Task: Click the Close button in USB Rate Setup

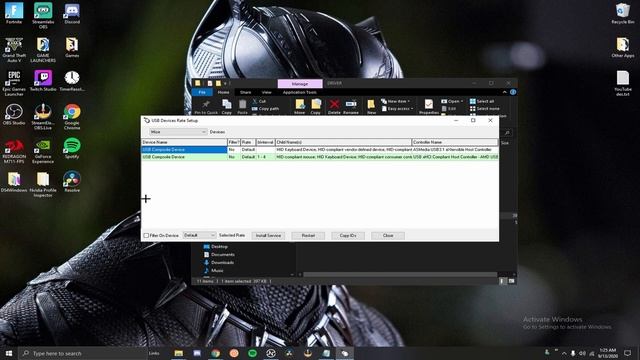Action: pos(388,236)
